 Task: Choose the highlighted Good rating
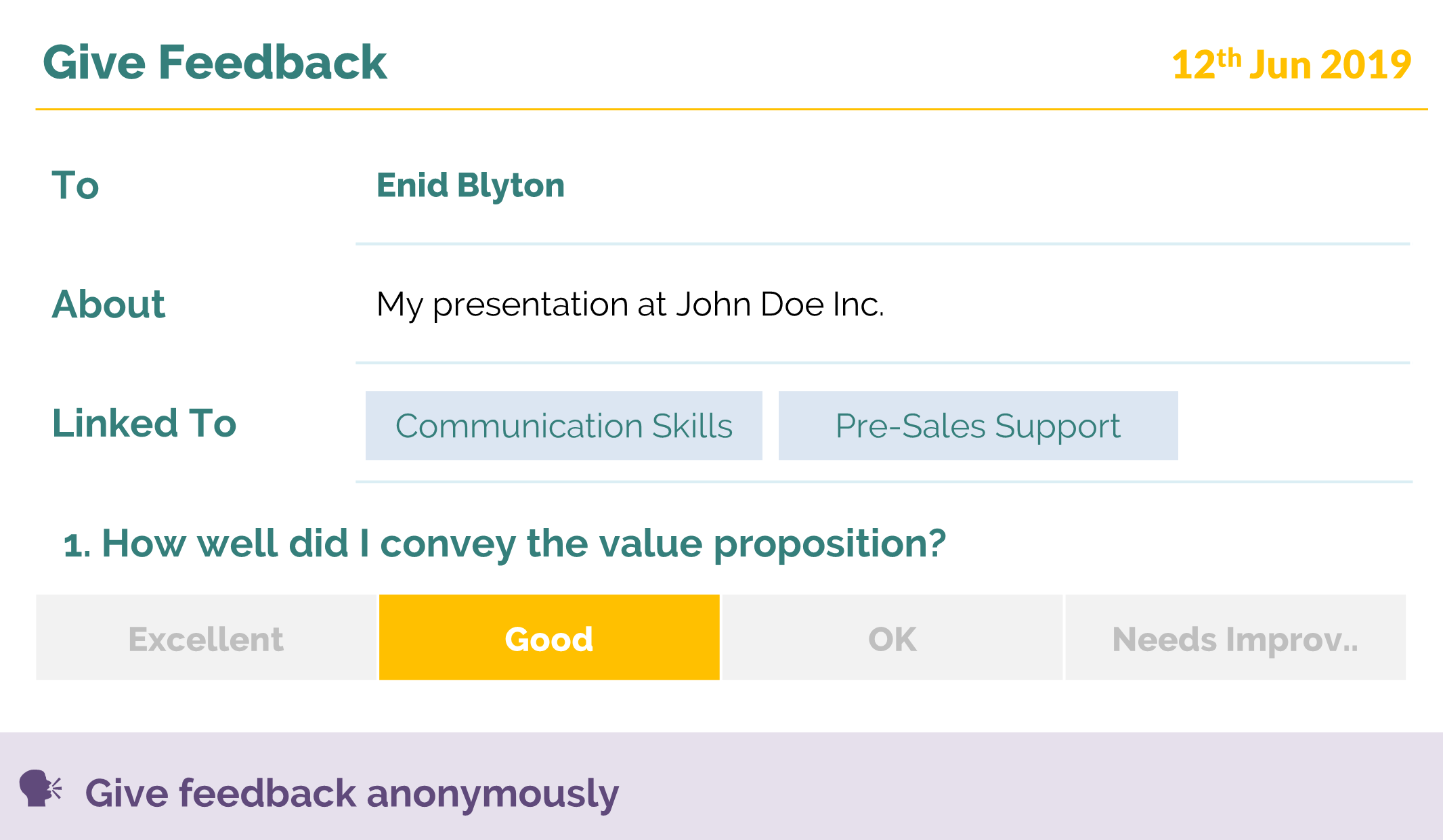549,638
